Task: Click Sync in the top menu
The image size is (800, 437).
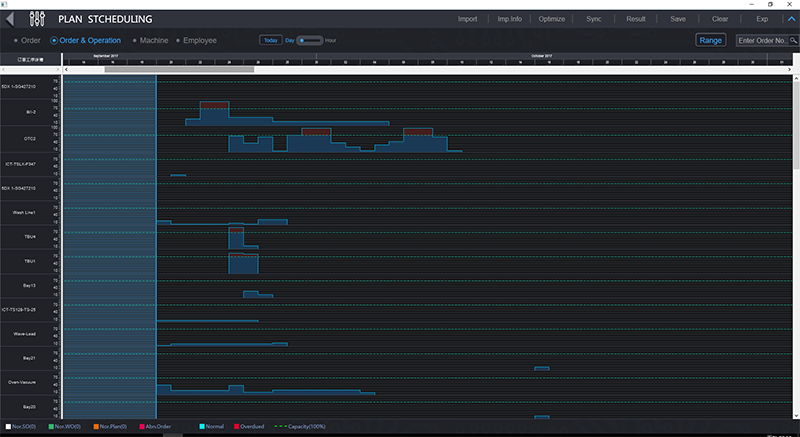Action: 593,18
